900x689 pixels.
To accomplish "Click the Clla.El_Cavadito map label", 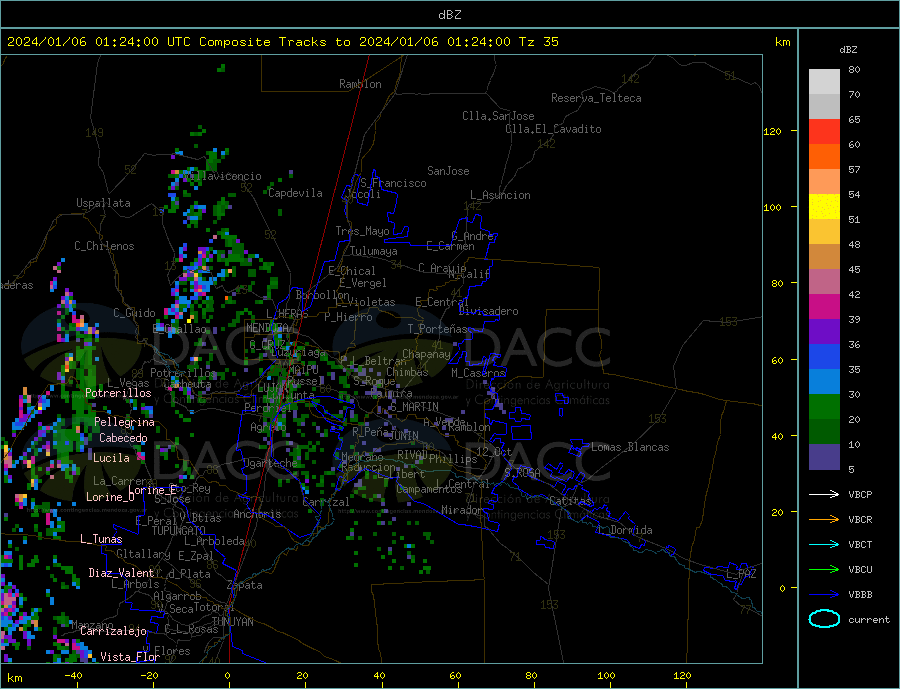I will pos(553,129).
